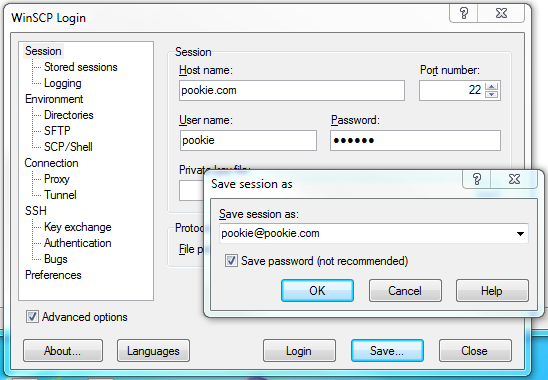Close the WinSCP Login window
548x380 pixels.
point(501,14)
